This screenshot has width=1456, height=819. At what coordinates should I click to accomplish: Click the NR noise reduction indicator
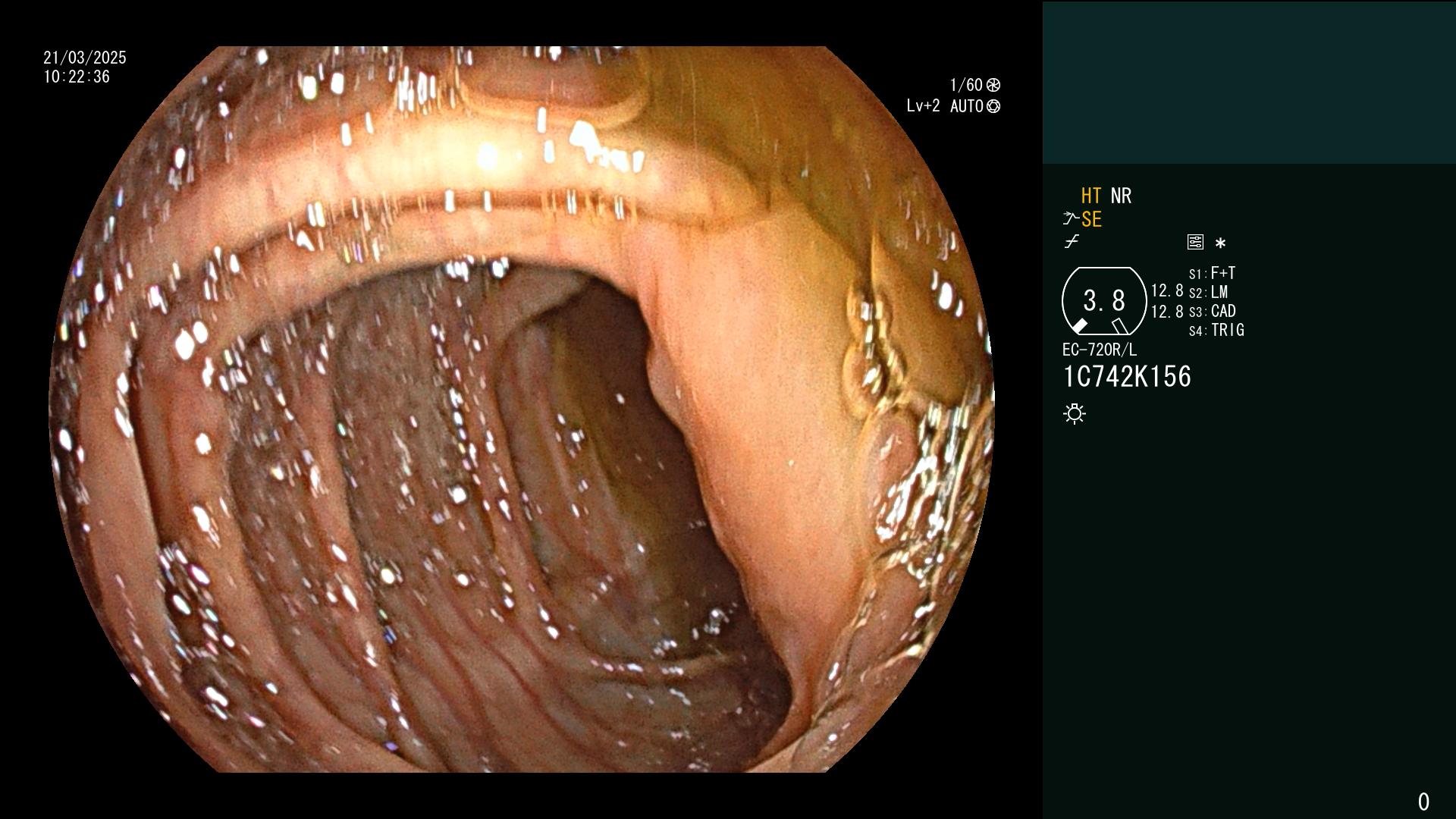tap(1121, 196)
